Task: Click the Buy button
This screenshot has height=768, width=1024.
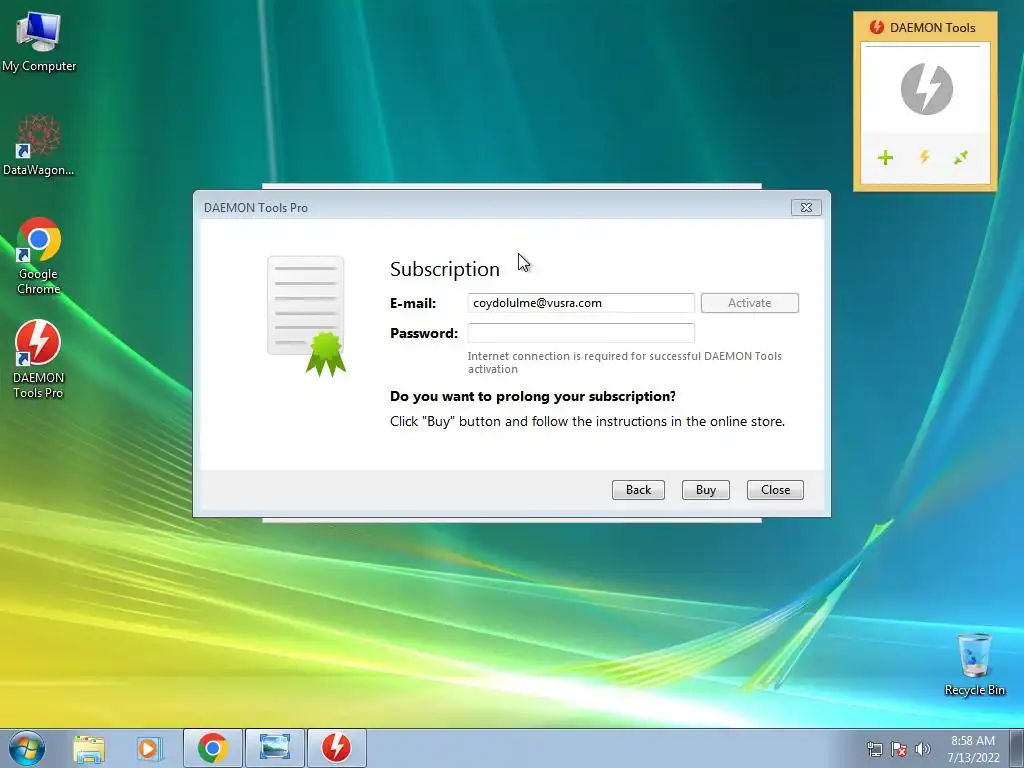Action: click(705, 490)
